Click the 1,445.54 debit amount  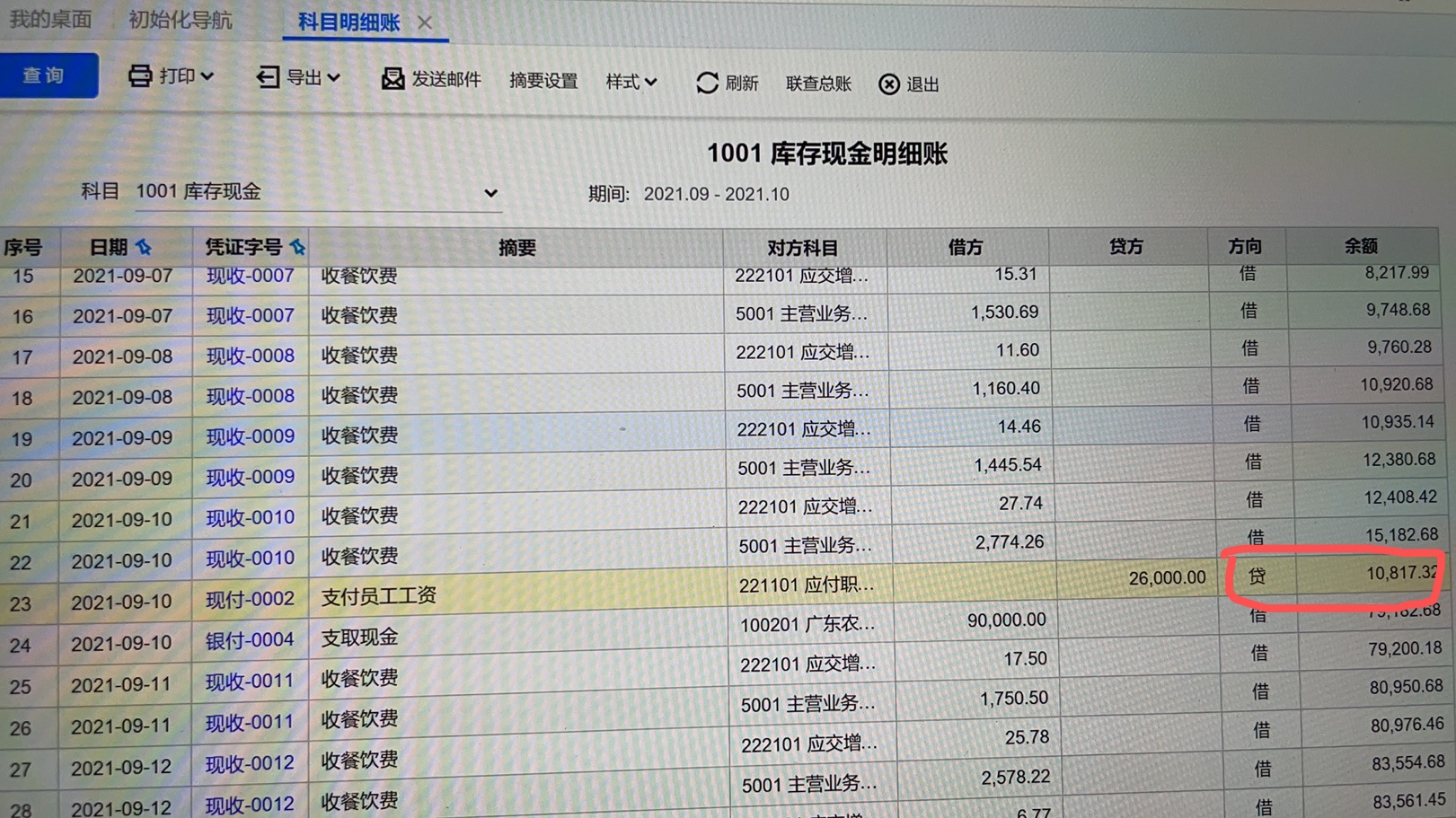(x=1008, y=465)
